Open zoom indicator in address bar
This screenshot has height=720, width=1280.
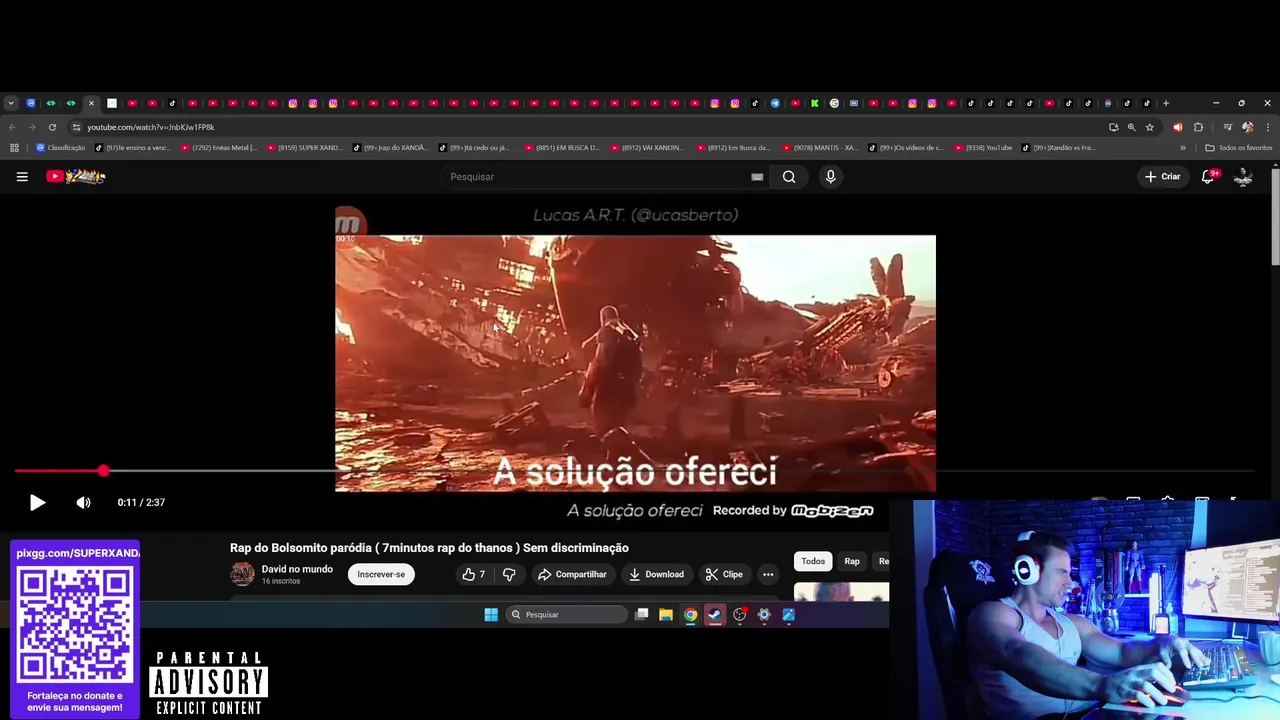tap(1131, 127)
